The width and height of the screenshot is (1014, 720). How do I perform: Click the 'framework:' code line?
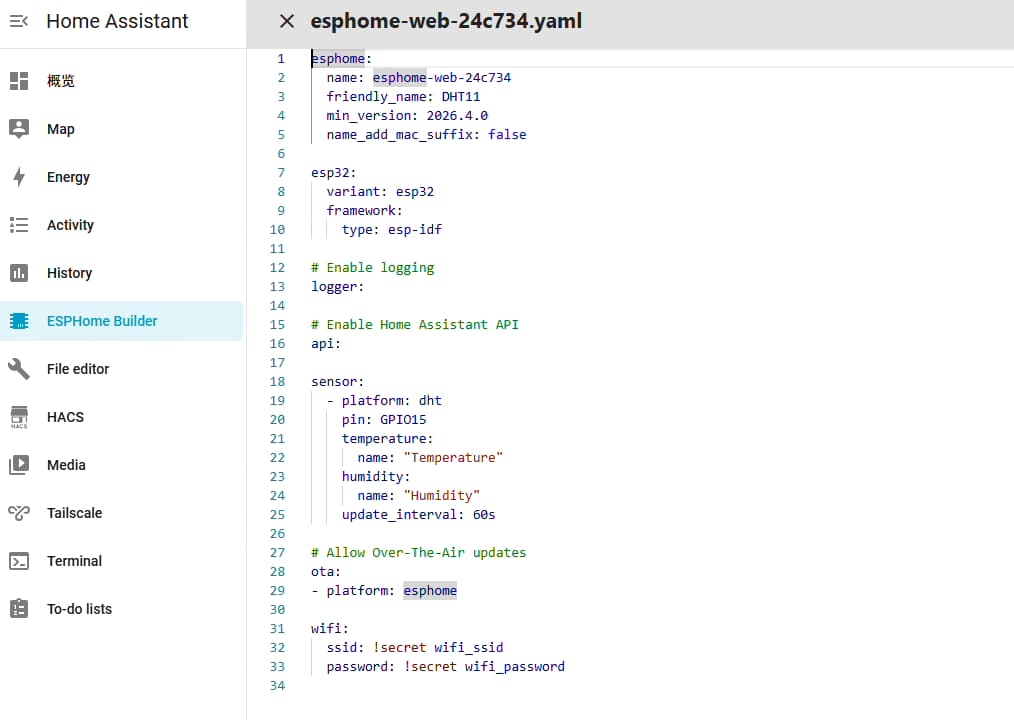click(364, 210)
